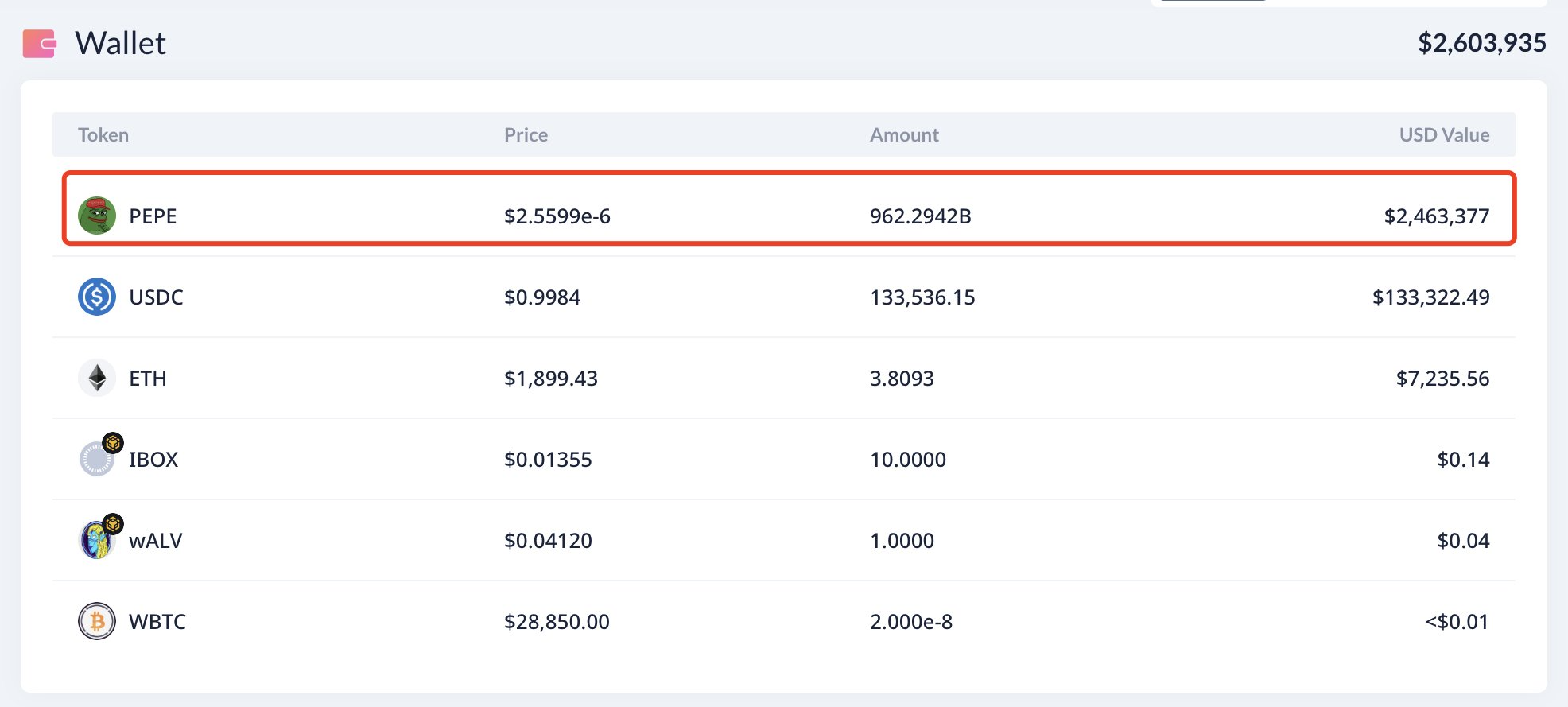Select the Wallet section heading

point(121,43)
